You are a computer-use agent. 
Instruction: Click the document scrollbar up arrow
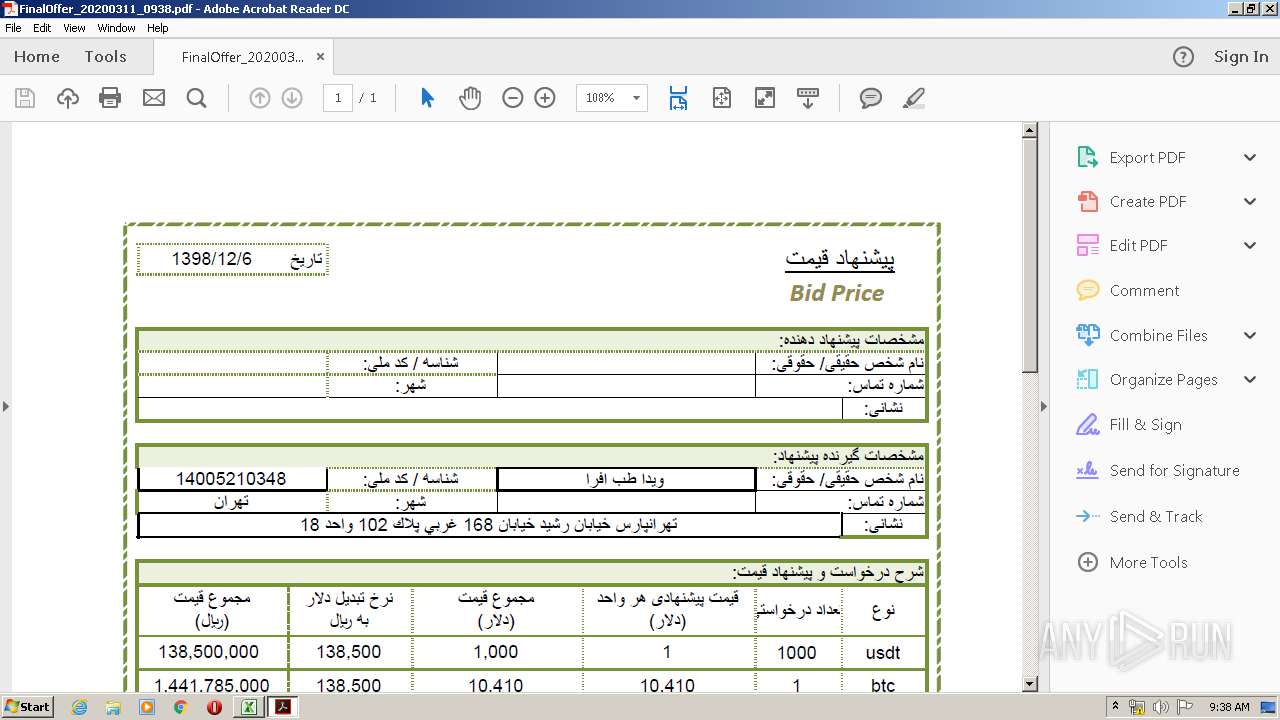coord(1030,130)
